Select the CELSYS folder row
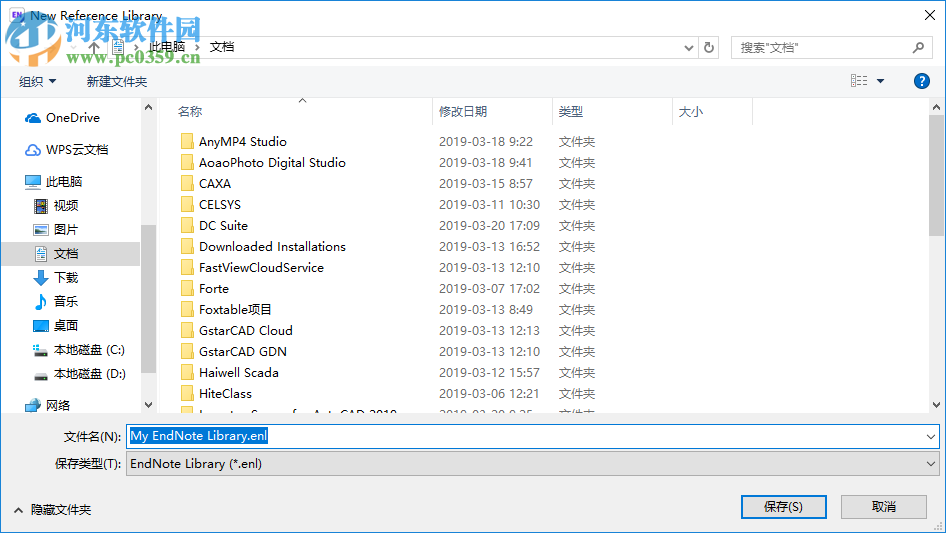Viewport: 946px width, 533px height. click(220, 205)
